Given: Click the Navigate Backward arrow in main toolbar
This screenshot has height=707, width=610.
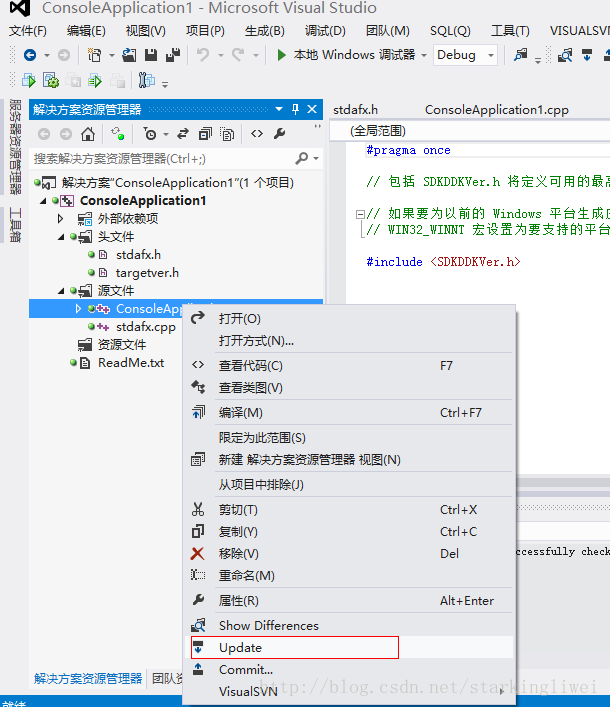Looking at the screenshot, I should point(30,55).
